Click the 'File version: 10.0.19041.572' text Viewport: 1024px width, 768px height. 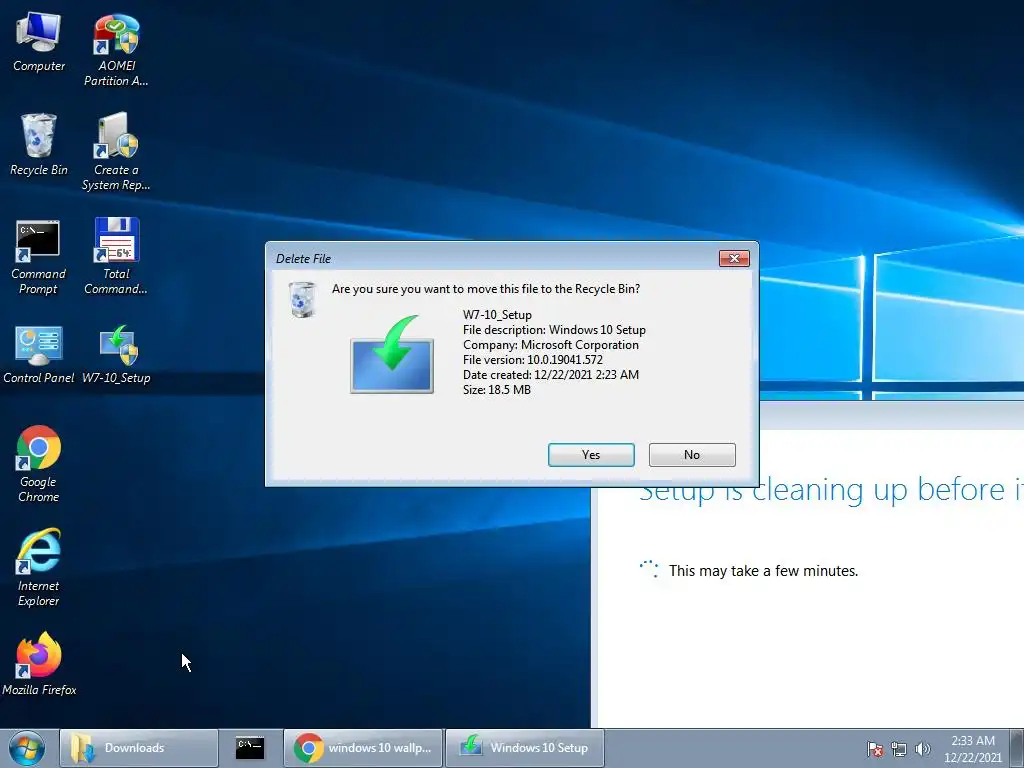click(533, 360)
